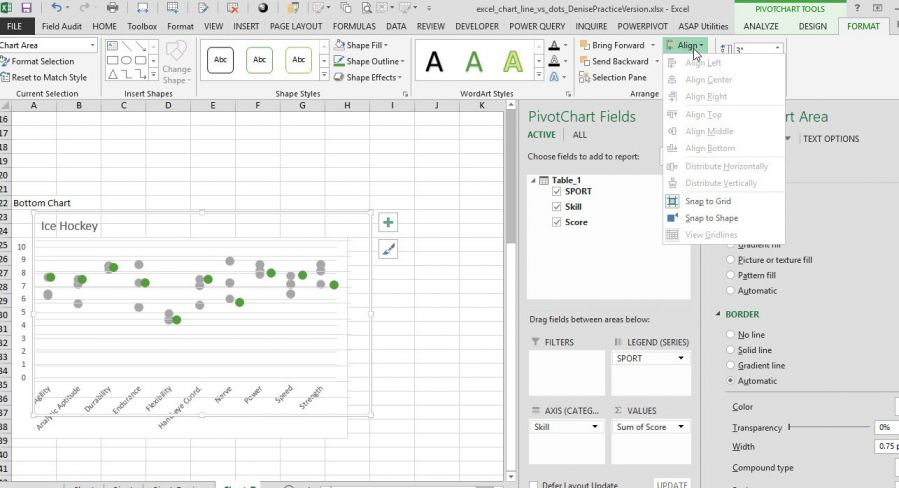Click the Bring Forward button
This screenshot has height=488, width=899.
612,45
